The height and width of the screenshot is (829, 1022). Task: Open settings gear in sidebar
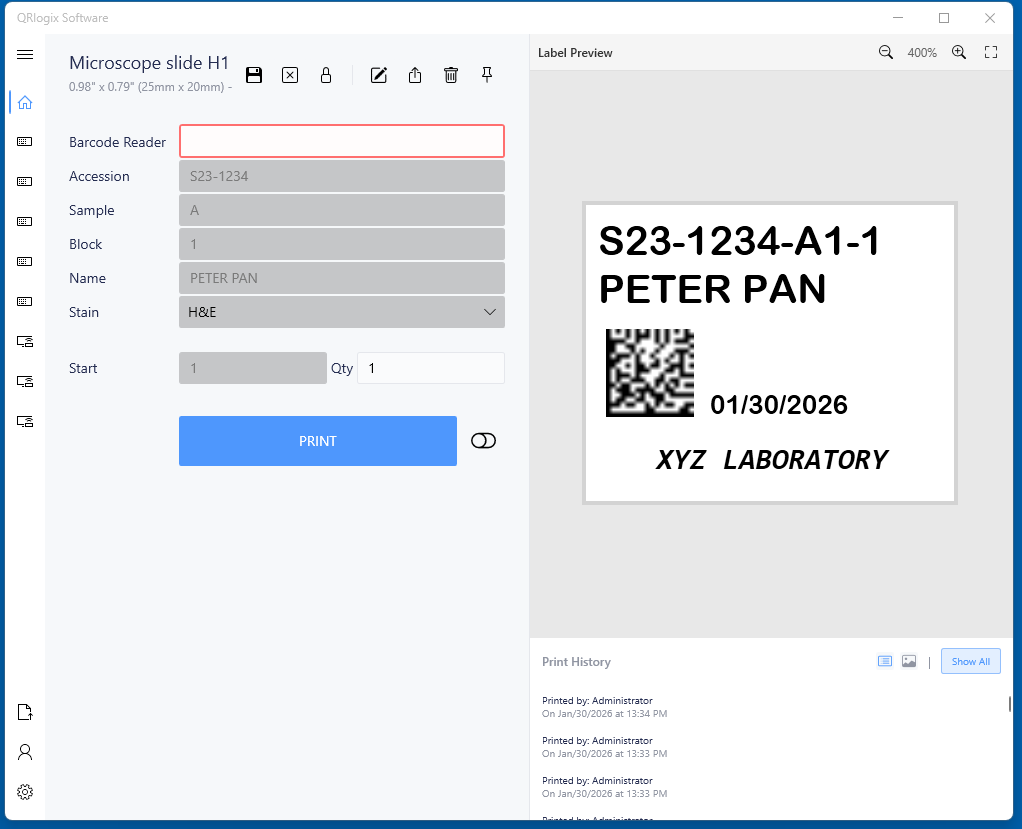pyautogui.click(x=25, y=792)
